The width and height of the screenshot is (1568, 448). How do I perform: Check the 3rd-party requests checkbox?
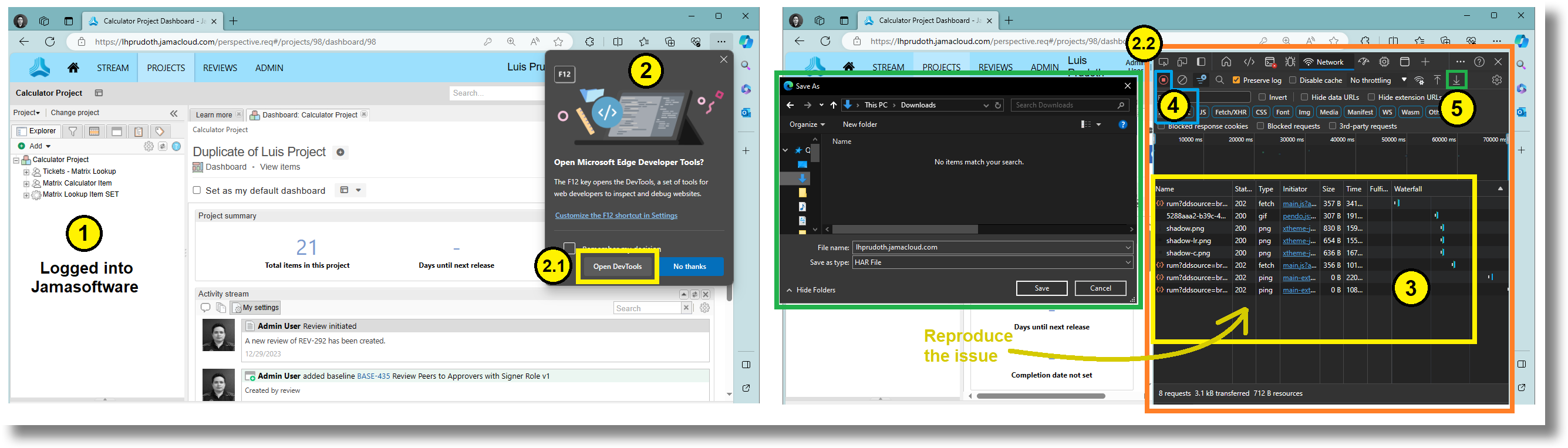click(1333, 126)
